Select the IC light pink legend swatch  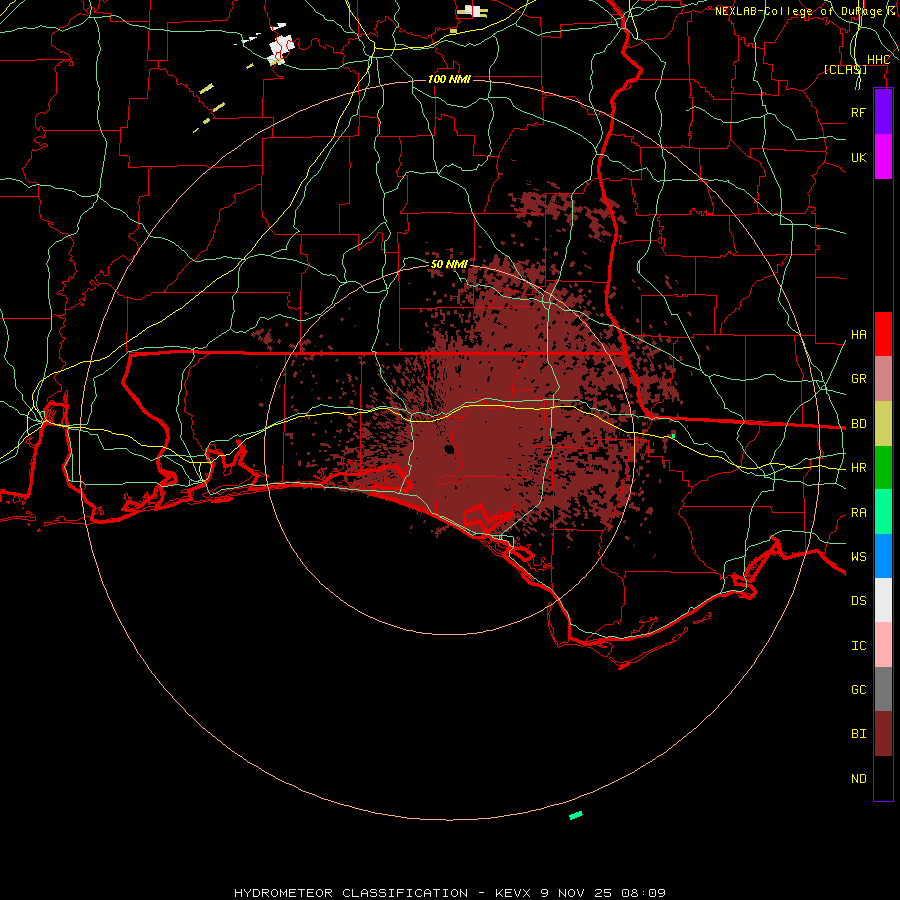(883, 645)
